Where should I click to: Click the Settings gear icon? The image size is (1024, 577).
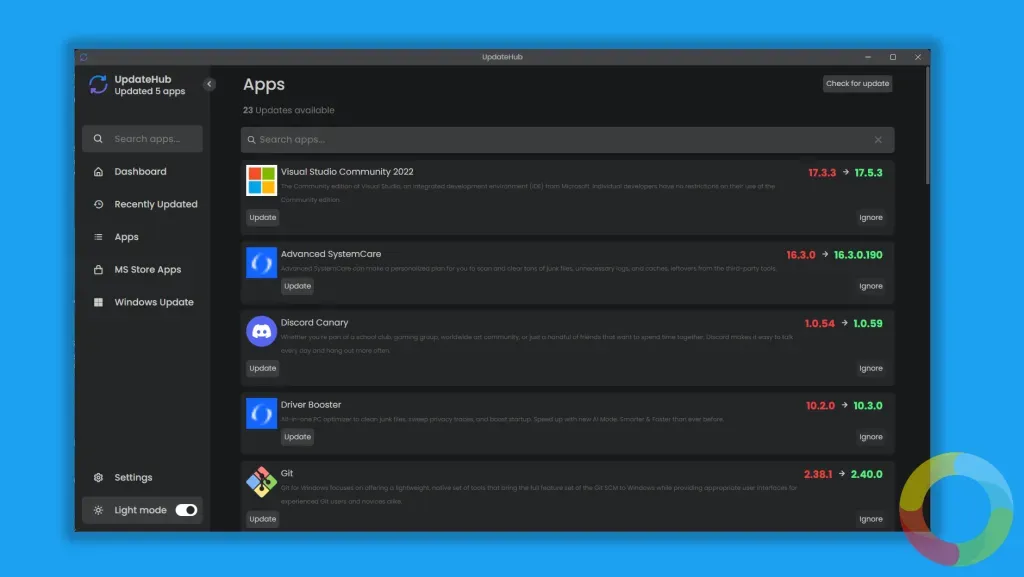click(98, 477)
